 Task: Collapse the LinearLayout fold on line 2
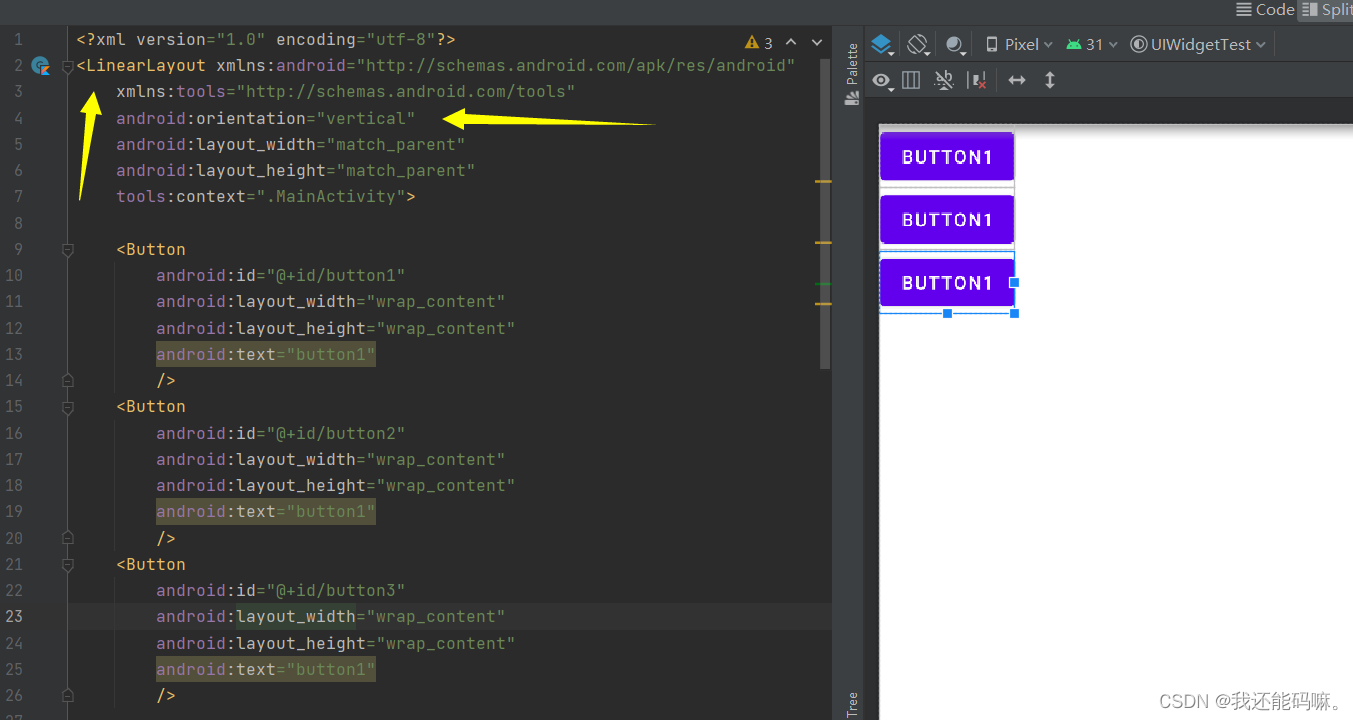click(68, 66)
